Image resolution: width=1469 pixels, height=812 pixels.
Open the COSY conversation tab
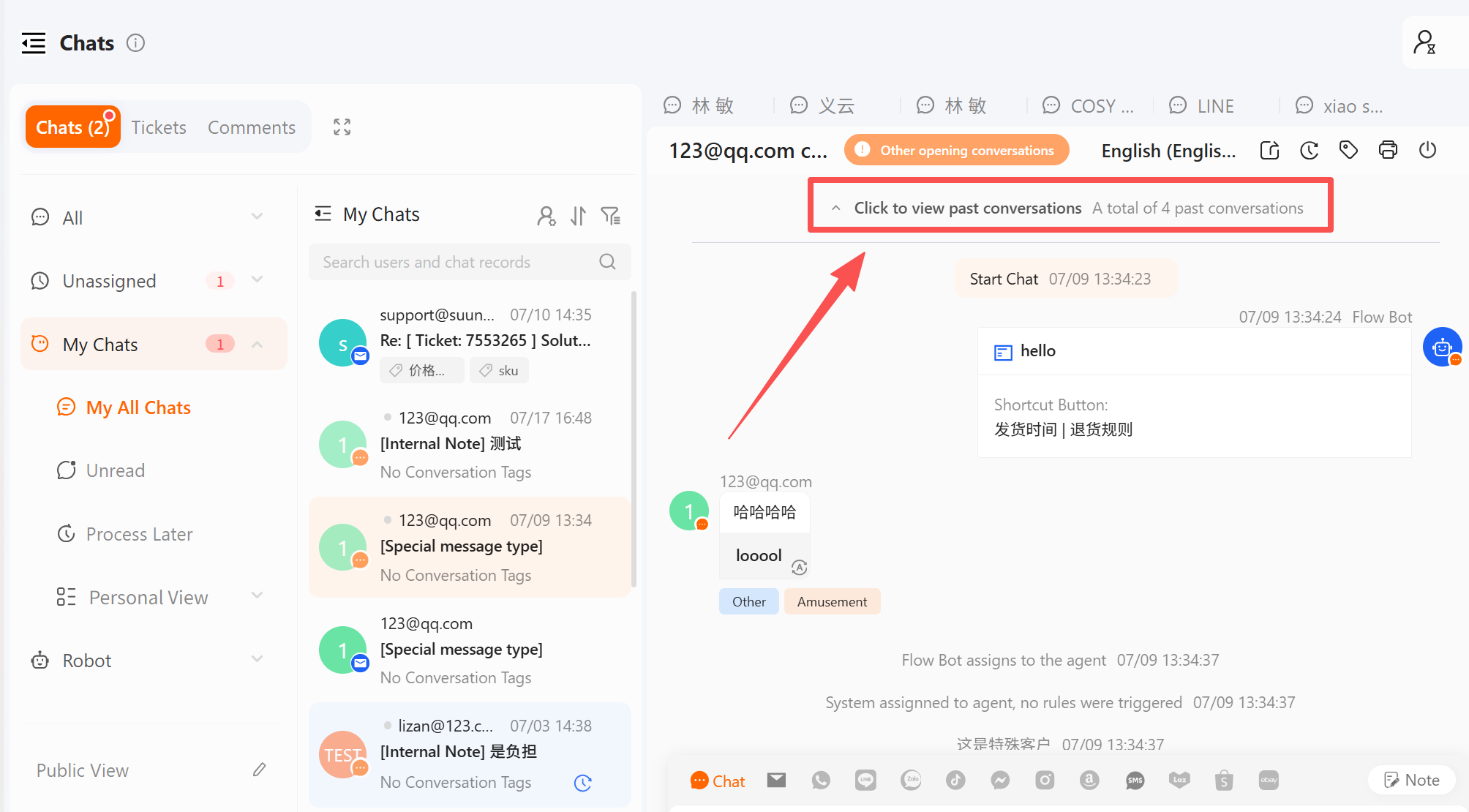[x=1089, y=106]
